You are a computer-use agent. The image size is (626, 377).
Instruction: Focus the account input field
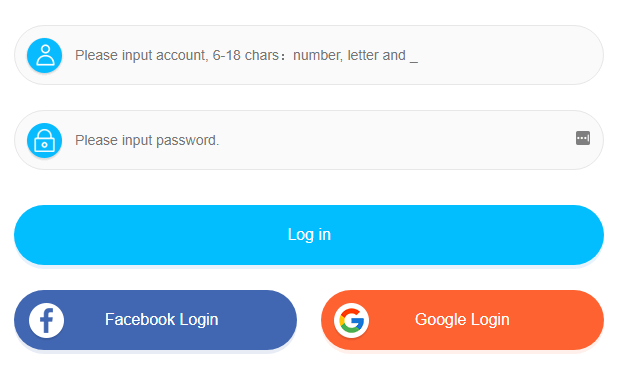pyautogui.click(x=309, y=55)
